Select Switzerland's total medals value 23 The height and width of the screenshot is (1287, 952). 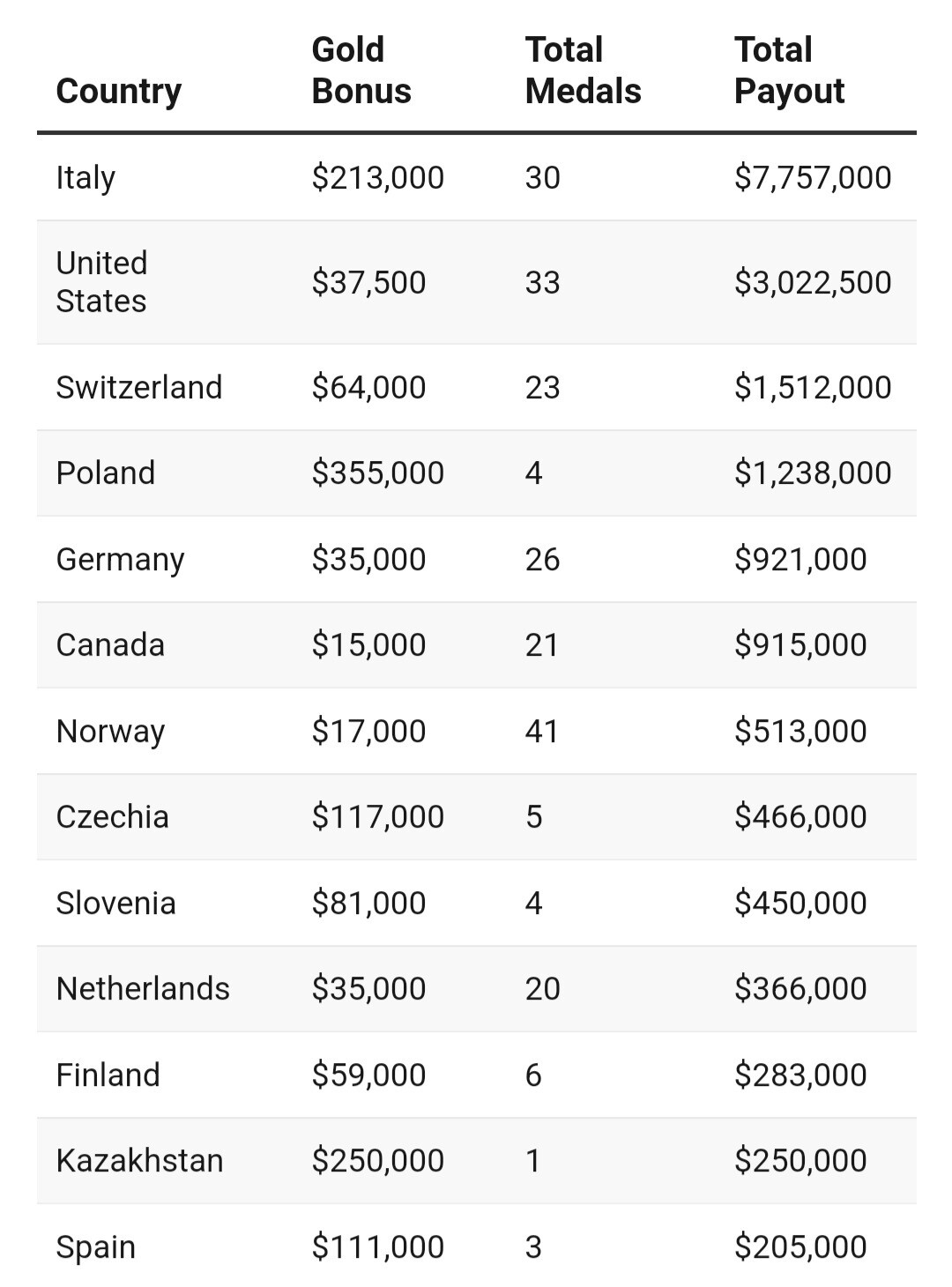click(x=542, y=387)
